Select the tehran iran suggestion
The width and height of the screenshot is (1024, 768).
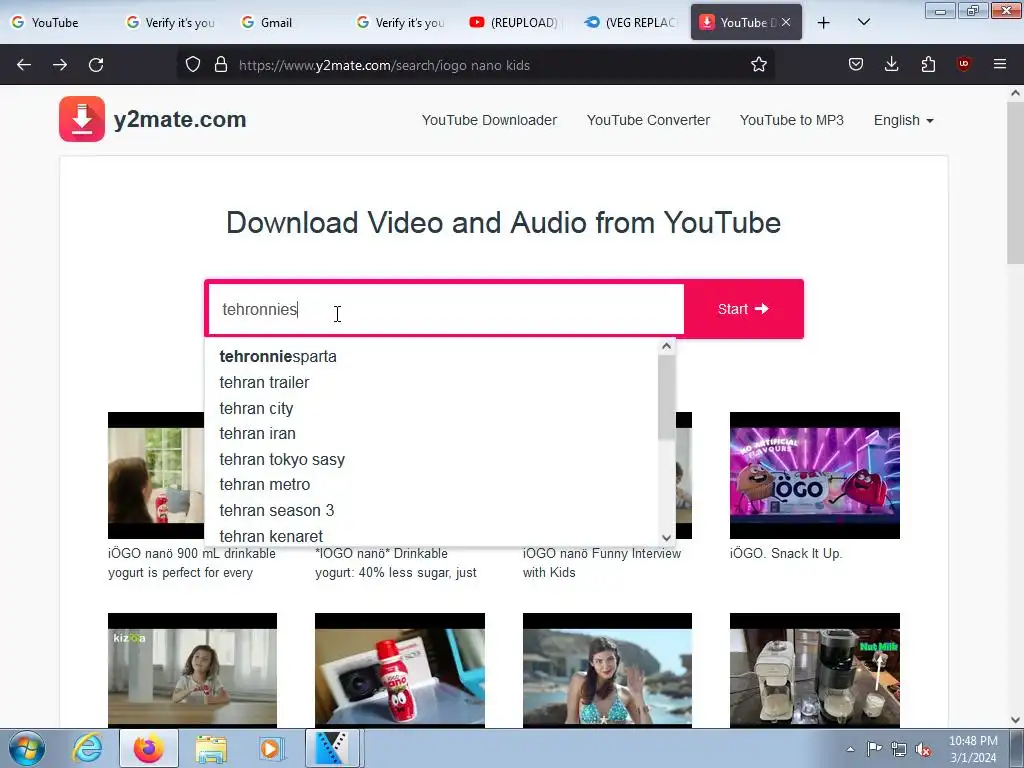pos(431,434)
